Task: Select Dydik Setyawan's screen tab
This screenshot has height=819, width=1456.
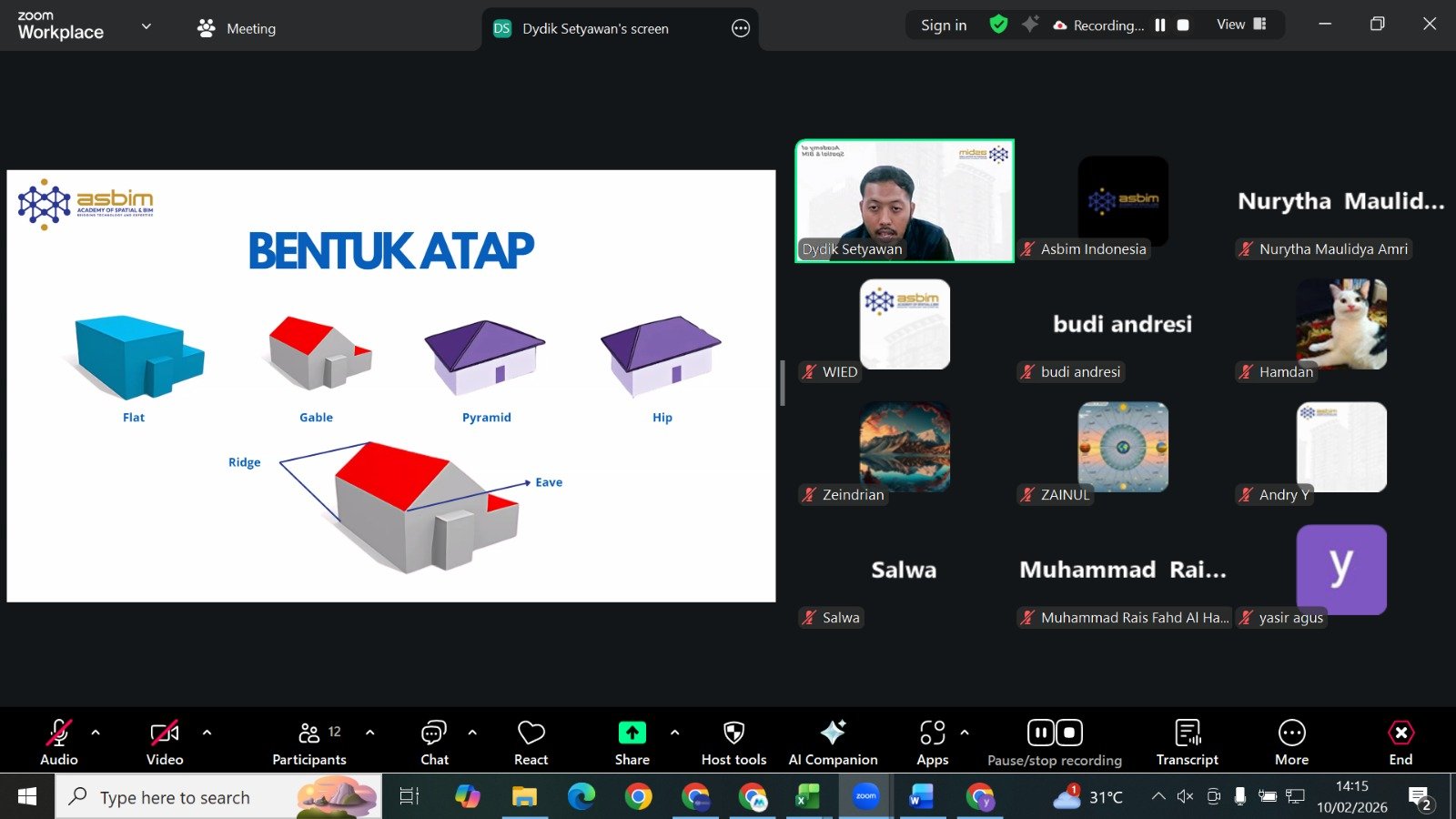Action: click(595, 29)
